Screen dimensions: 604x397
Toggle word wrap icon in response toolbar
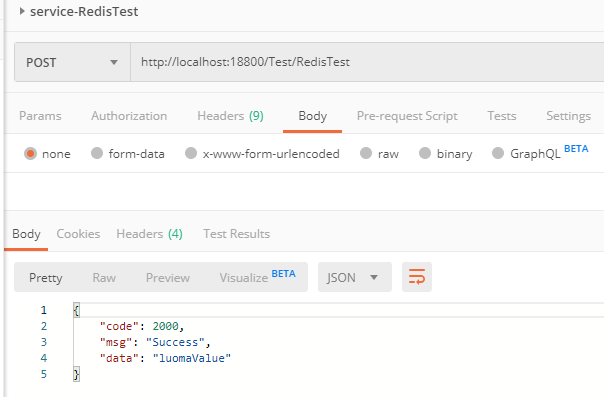click(x=417, y=277)
